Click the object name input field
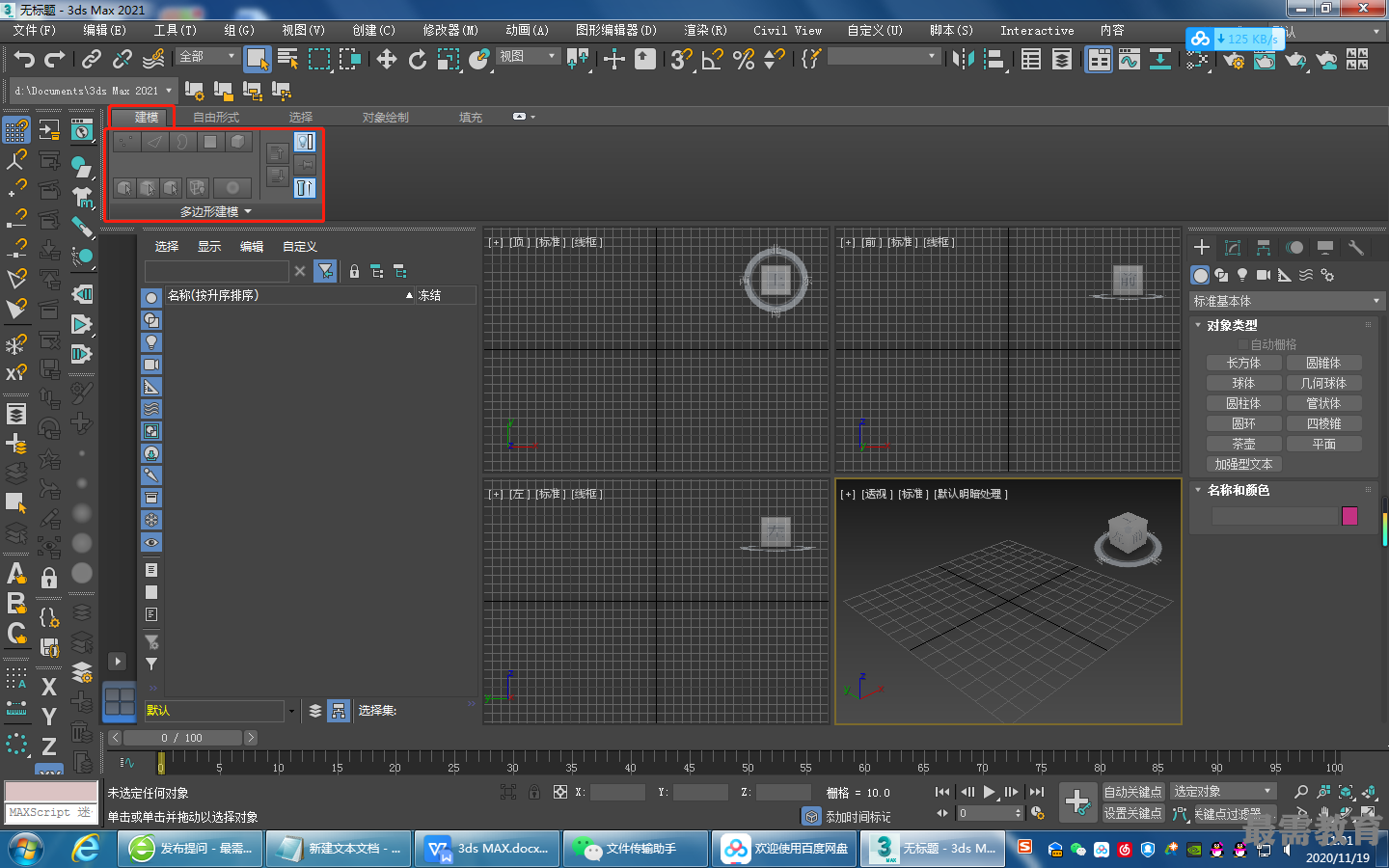This screenshot has height=868, width=1389. click(1274, 516)
